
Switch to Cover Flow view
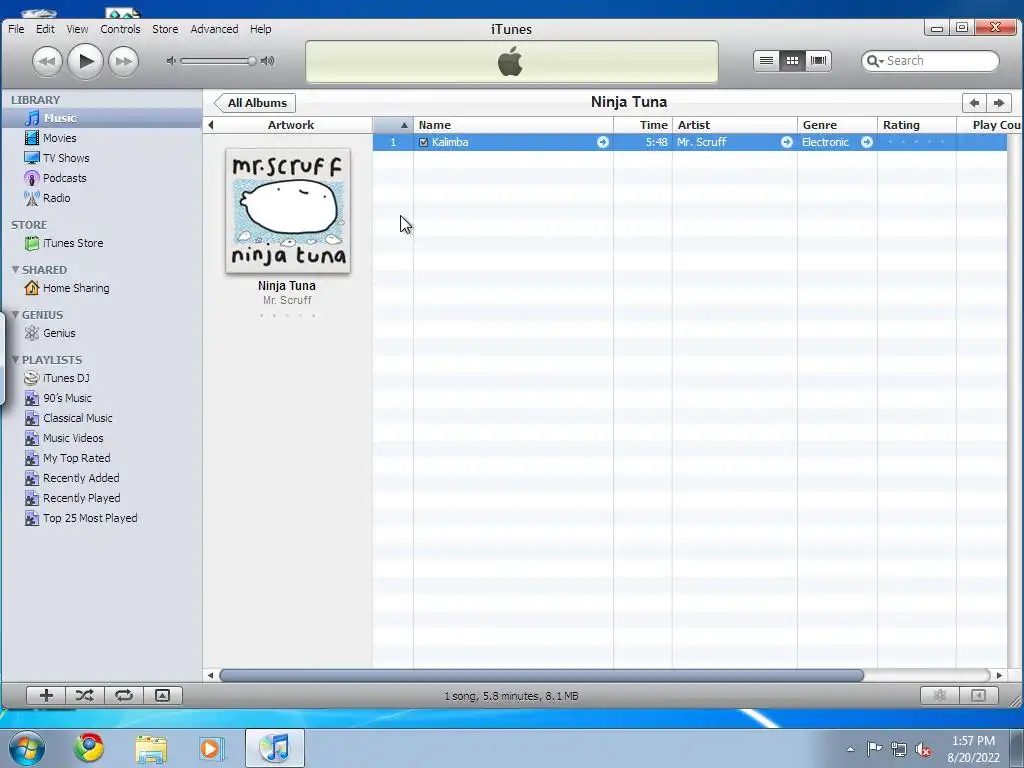[x=818, y=61]
